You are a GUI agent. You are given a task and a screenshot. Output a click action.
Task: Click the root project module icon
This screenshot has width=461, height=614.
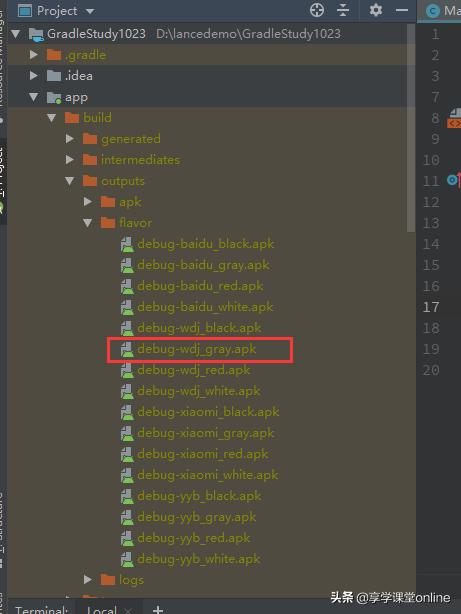(36, 34)
